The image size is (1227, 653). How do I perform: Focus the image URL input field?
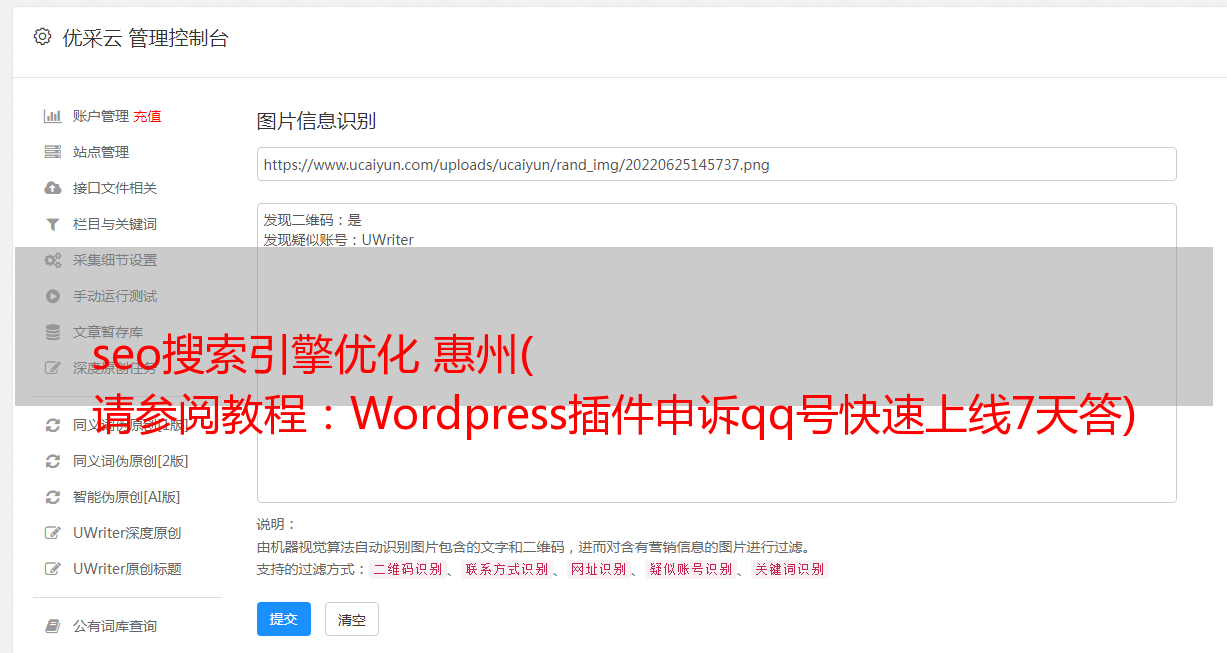[716, 164]
